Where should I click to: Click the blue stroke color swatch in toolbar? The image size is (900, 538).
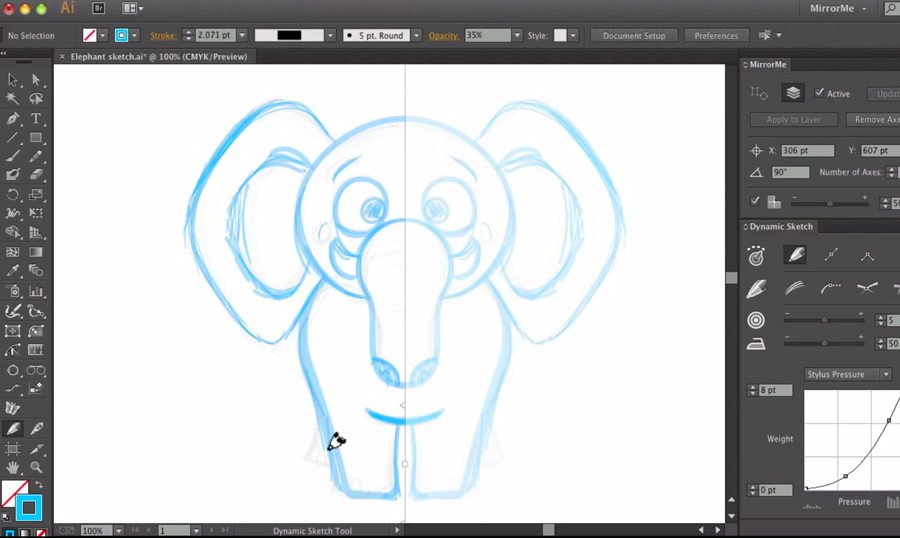tap(29, 507)
